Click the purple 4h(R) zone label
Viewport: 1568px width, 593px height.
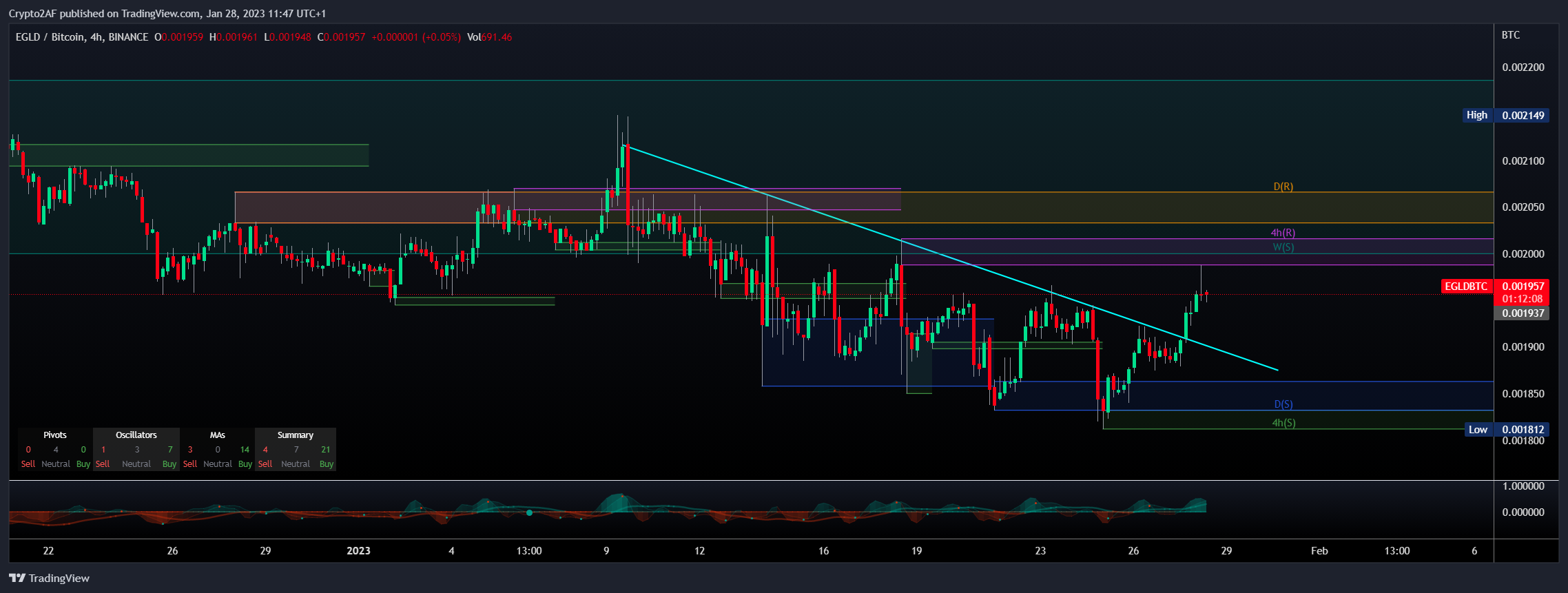1283,233
